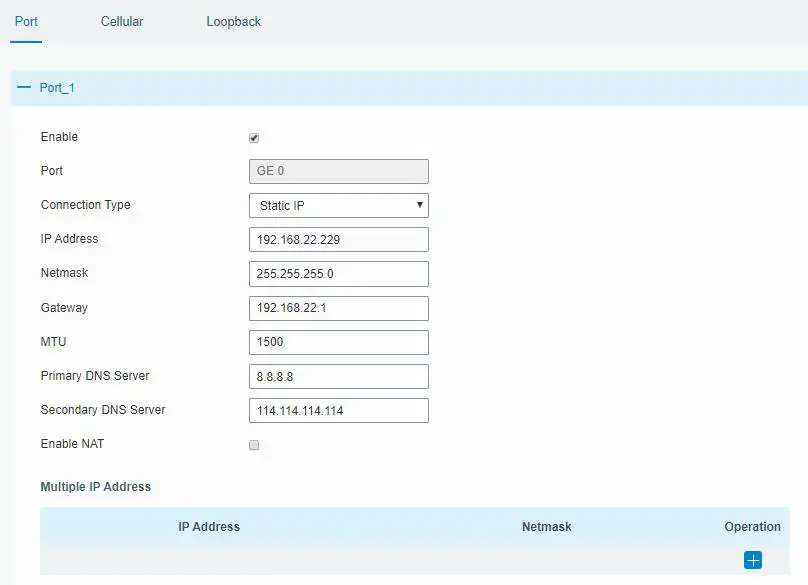
Task: Open the Loopback tab
Action: 233,21
